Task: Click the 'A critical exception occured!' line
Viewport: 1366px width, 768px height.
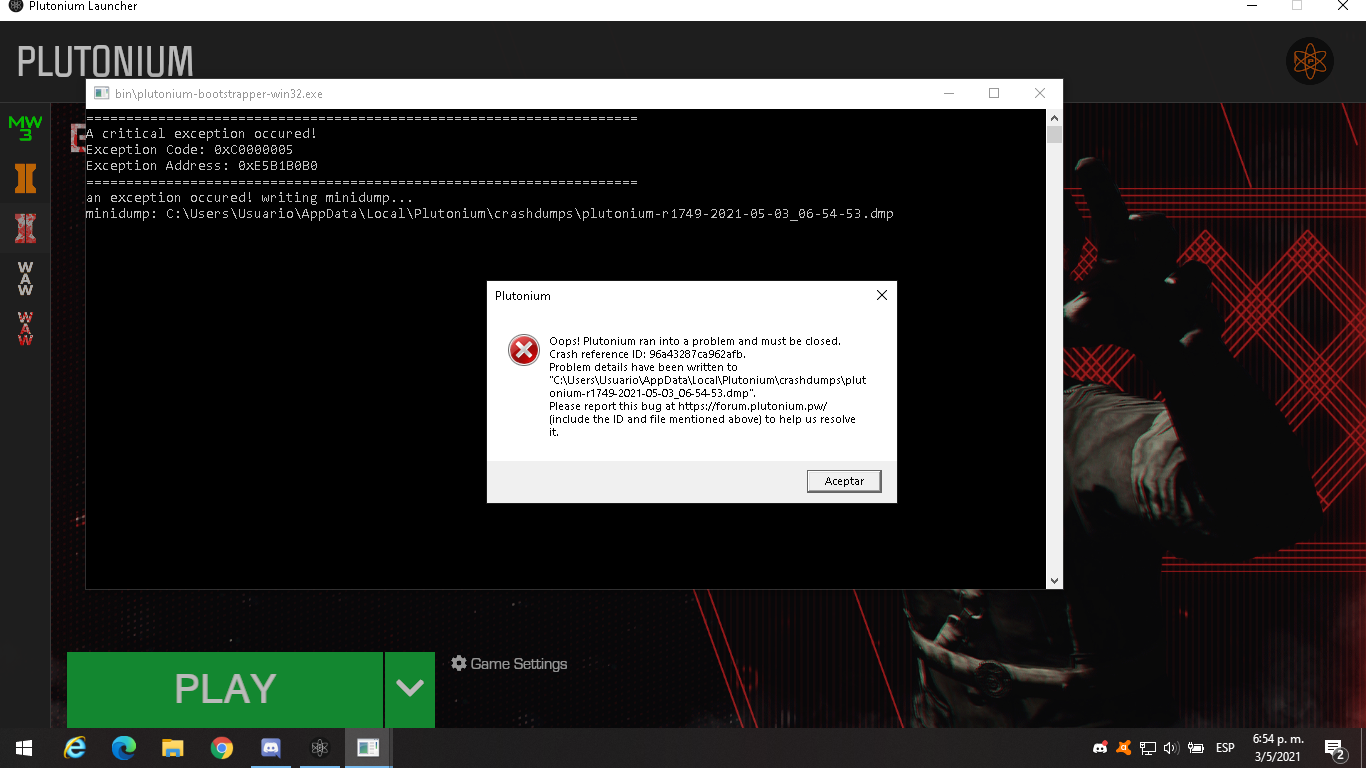Action: (202, 133)
